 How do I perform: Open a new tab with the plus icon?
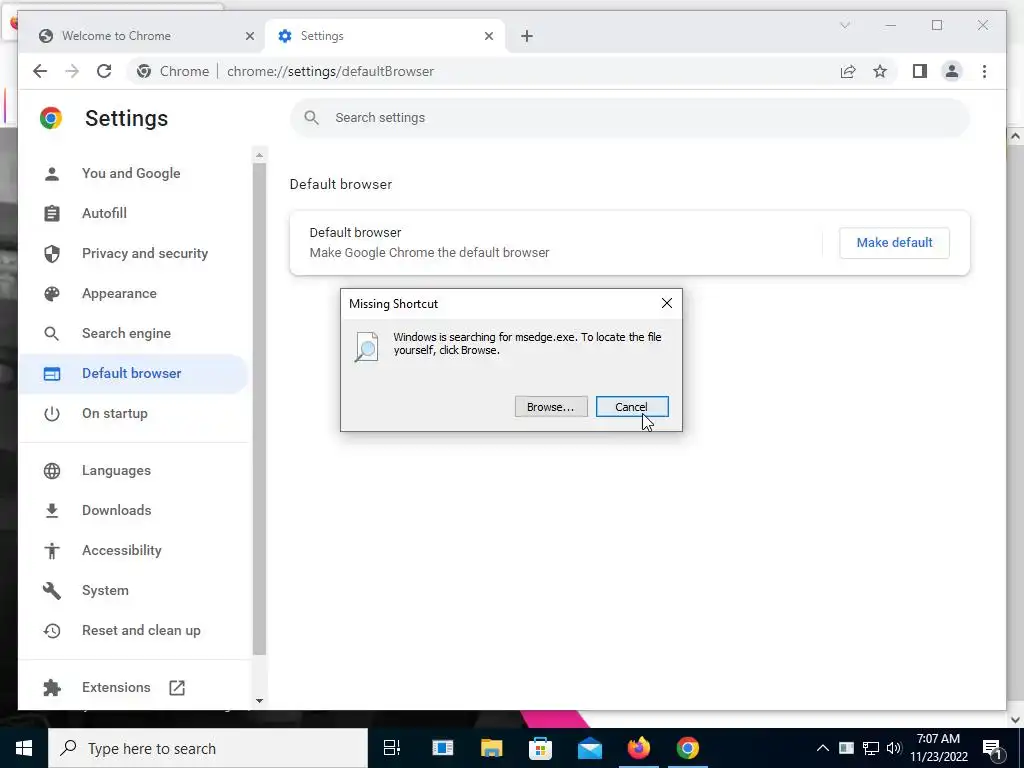coord(527,36)
